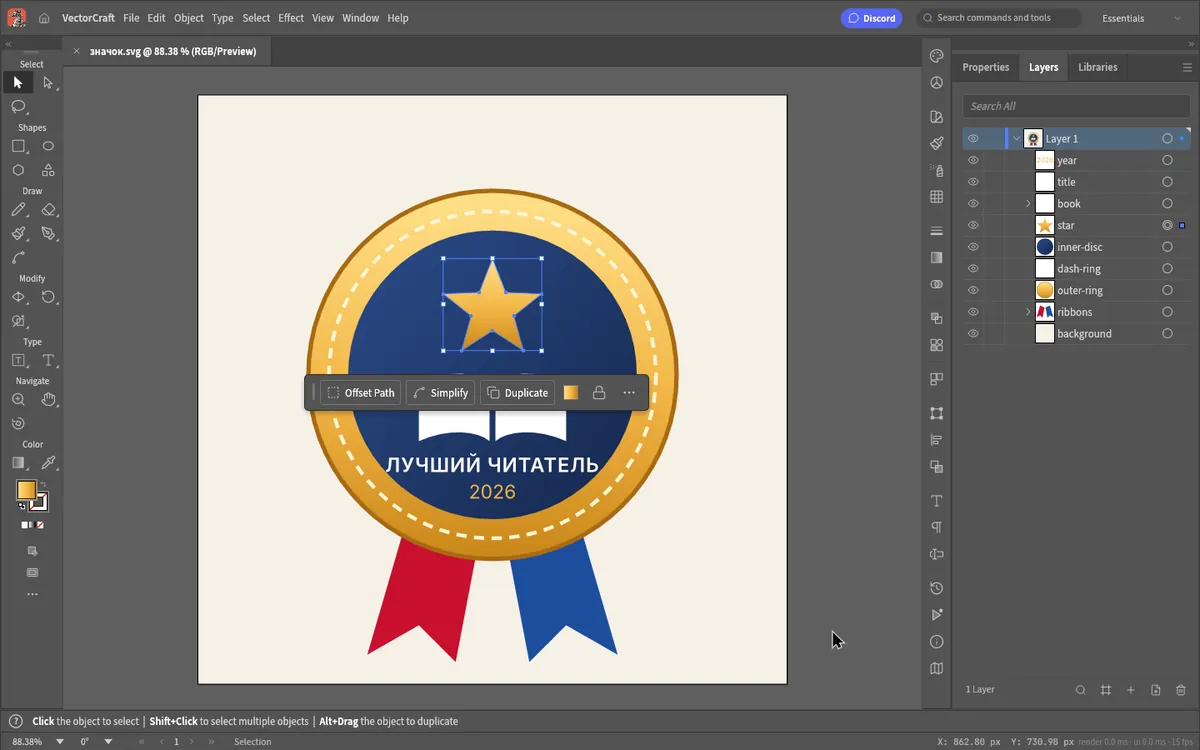Image resolution: width=1200 pixels, height=750 pixels.
Task: Click the Simplify button
Action: 440,393
